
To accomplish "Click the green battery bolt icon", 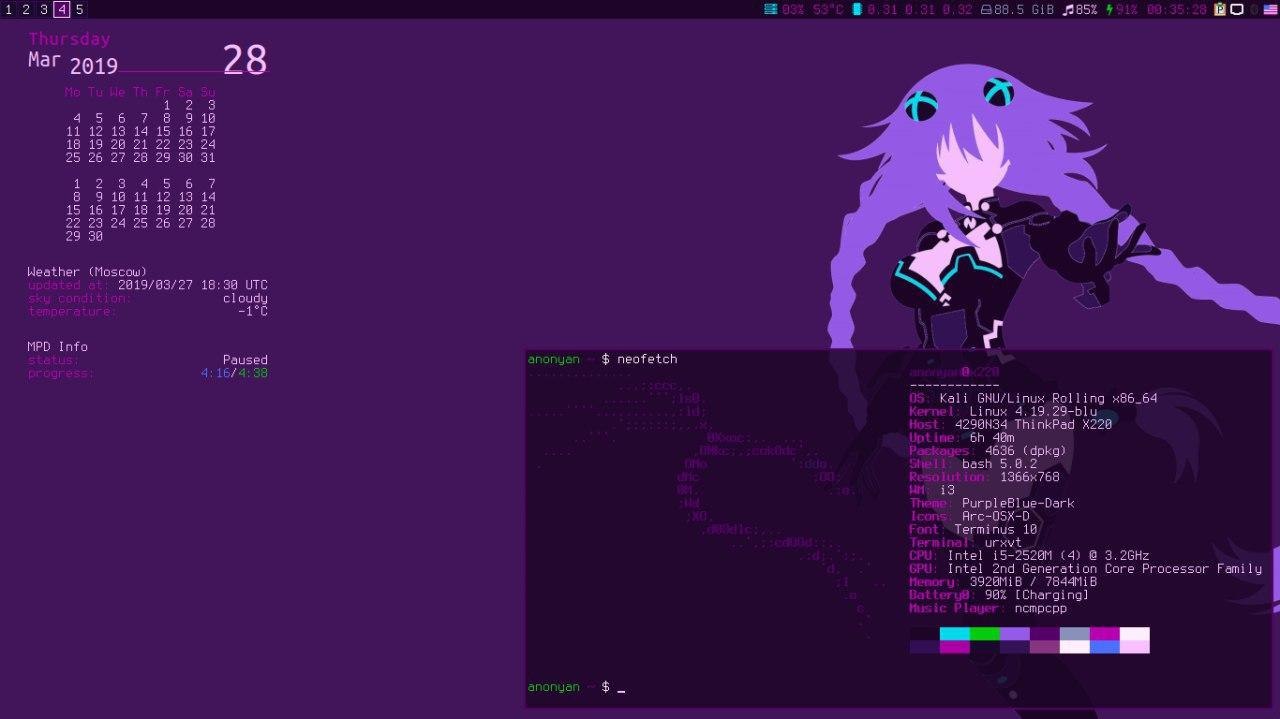I will [1110, 9].
